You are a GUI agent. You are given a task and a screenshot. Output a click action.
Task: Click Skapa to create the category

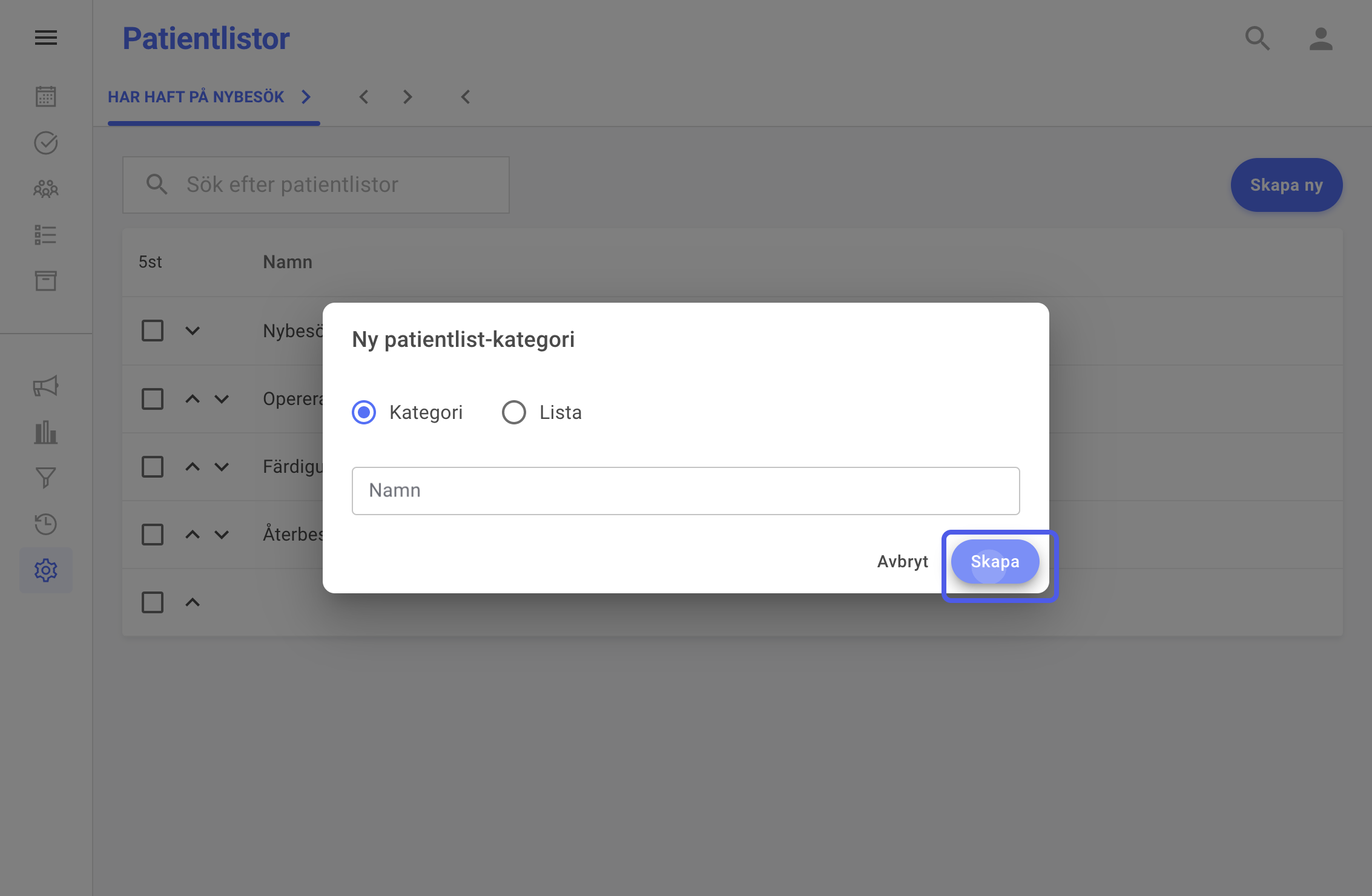(x=995, y=562)
